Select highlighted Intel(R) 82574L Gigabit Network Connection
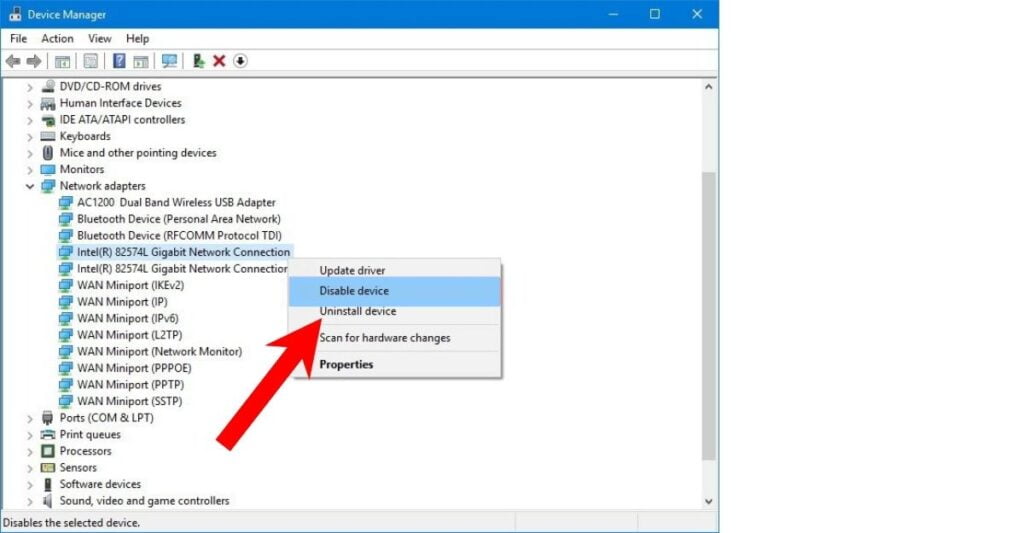This screenshot has width=1024, height=533. [183, 252]
